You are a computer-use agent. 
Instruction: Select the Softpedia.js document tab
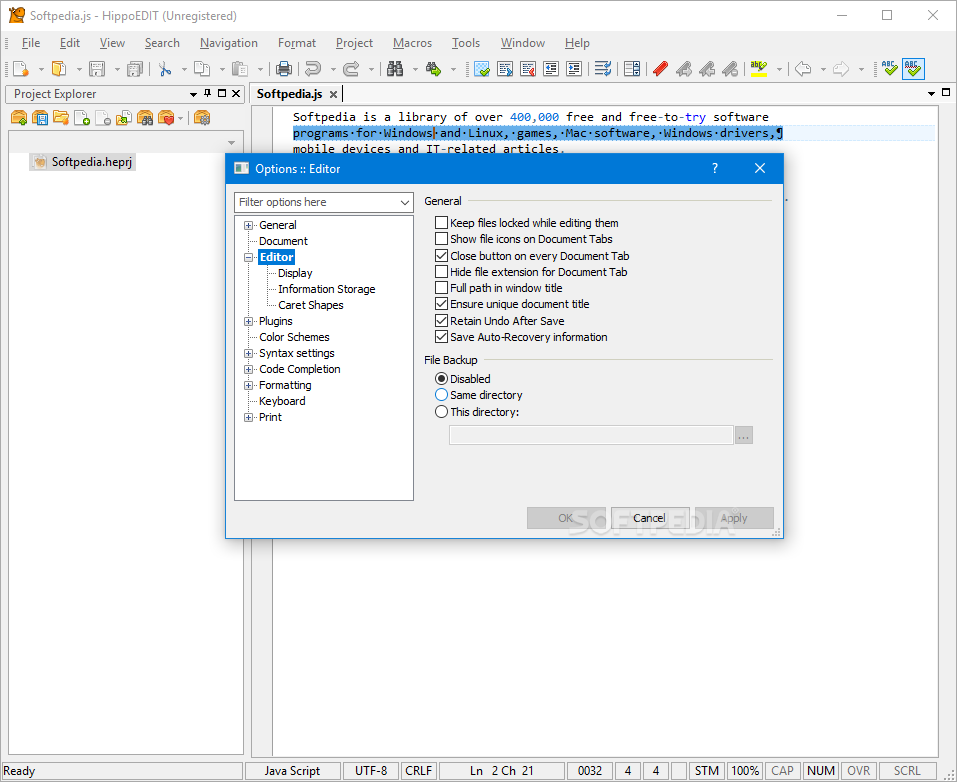coord(289,94)
